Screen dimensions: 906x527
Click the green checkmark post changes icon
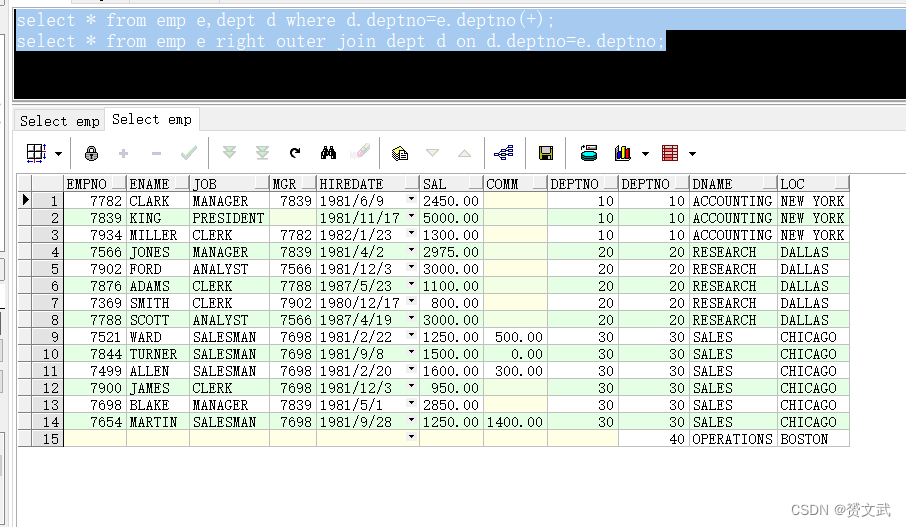coord(189,153)
